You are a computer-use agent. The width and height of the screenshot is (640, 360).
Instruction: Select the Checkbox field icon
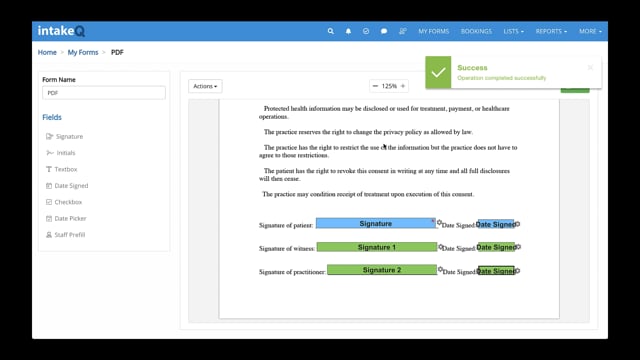(x=49, y=202)
